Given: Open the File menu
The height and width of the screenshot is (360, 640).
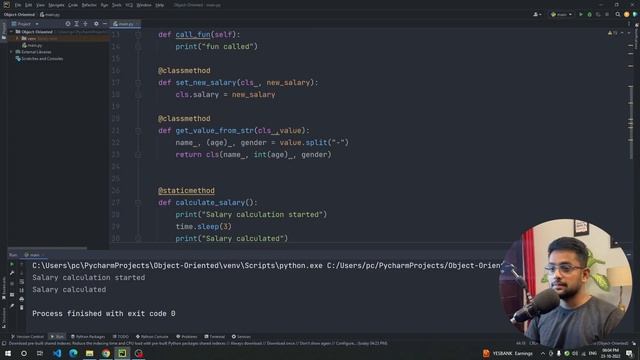Looking at the screenshot, I should pyautogui.click(x=18, y=5).
